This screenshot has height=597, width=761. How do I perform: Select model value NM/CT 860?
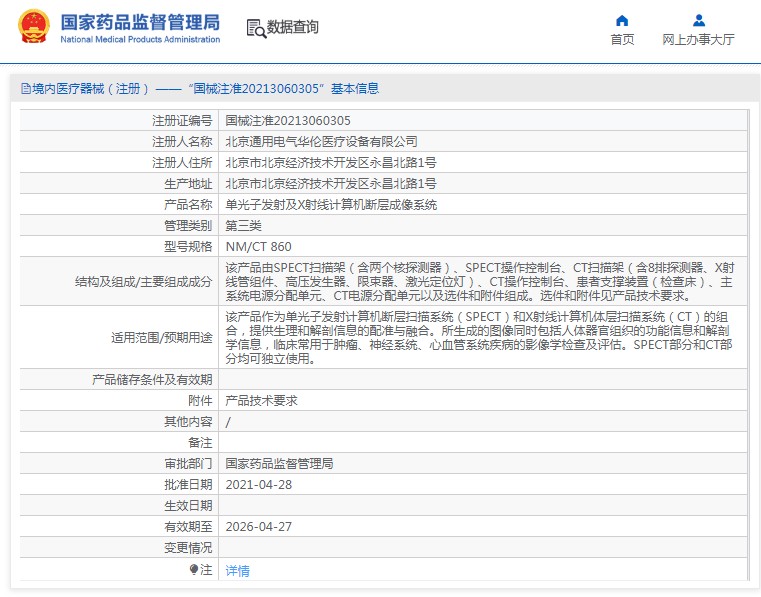click(258, 247)
